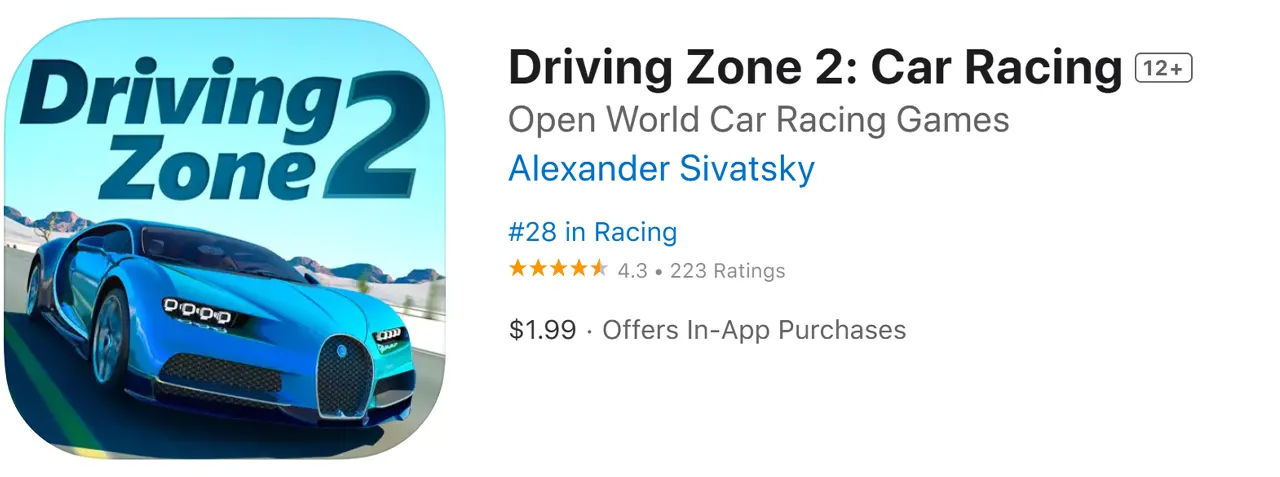Click the first orange rating star
The height and width of the screenshot is (477, 1280).
517,269
